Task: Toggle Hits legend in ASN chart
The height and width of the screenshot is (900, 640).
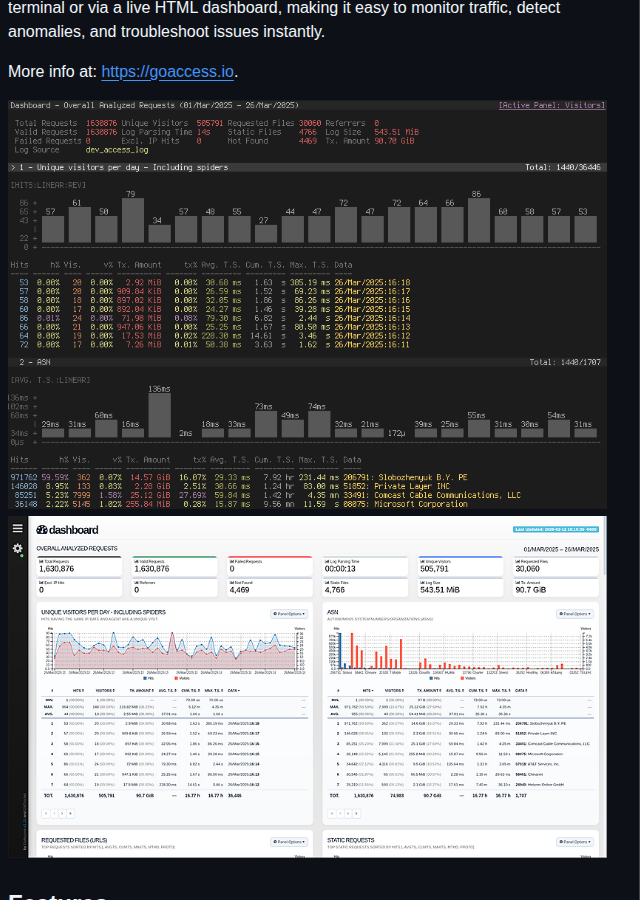Action: click(435, 678)
